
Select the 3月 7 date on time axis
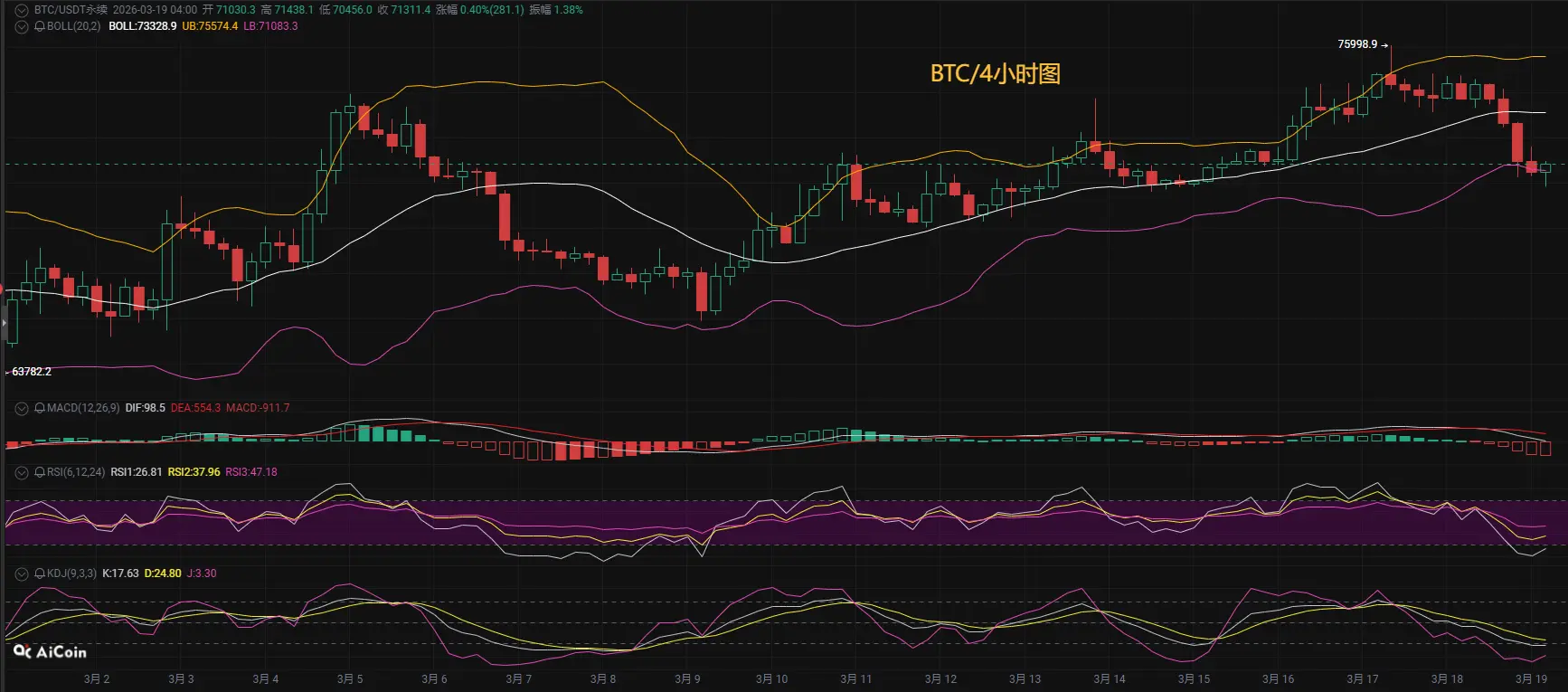(519, 679)
